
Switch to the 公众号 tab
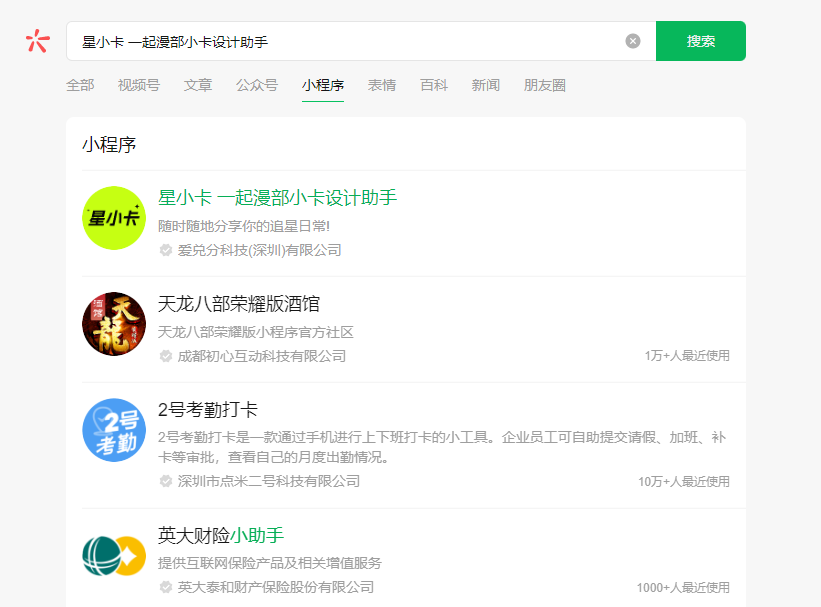pyautogui.click(x=257, y=85)
